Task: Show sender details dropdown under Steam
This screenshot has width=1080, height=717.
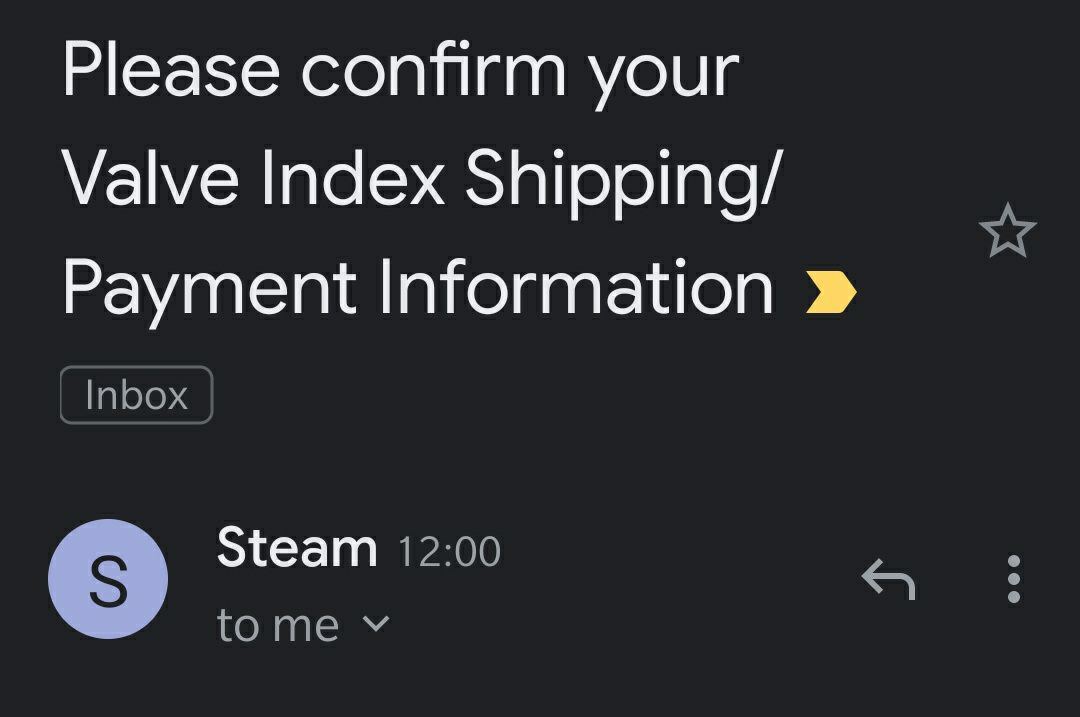Action: click(x=376, y=623)
